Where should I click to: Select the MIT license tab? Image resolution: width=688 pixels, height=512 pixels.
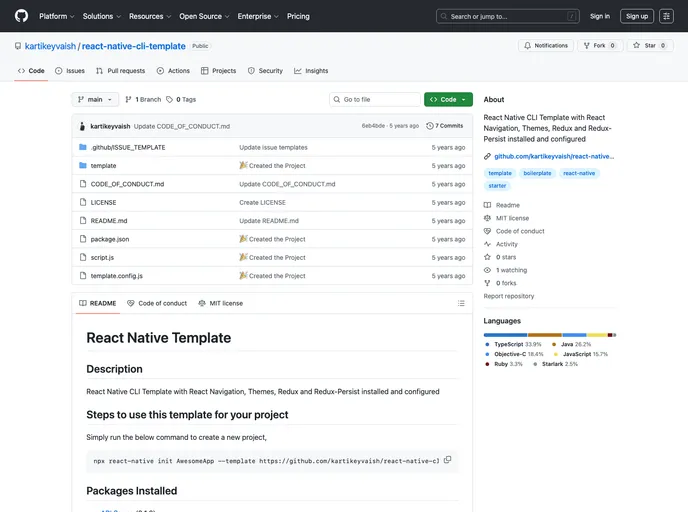coord(220,303)
